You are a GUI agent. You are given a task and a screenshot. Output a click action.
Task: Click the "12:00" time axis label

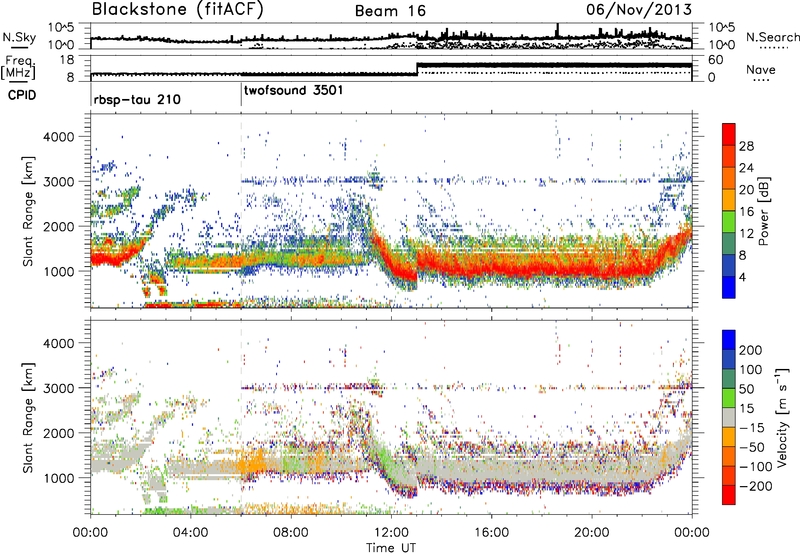[391, 533]
